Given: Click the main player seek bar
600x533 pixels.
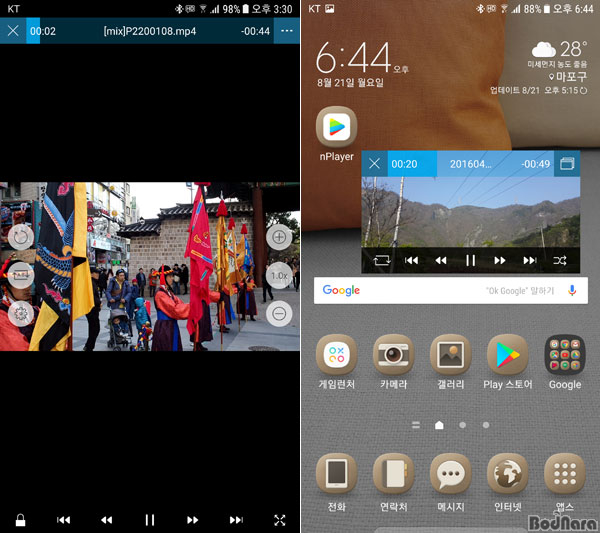Looking at the screenshot, I should point(150,31).
